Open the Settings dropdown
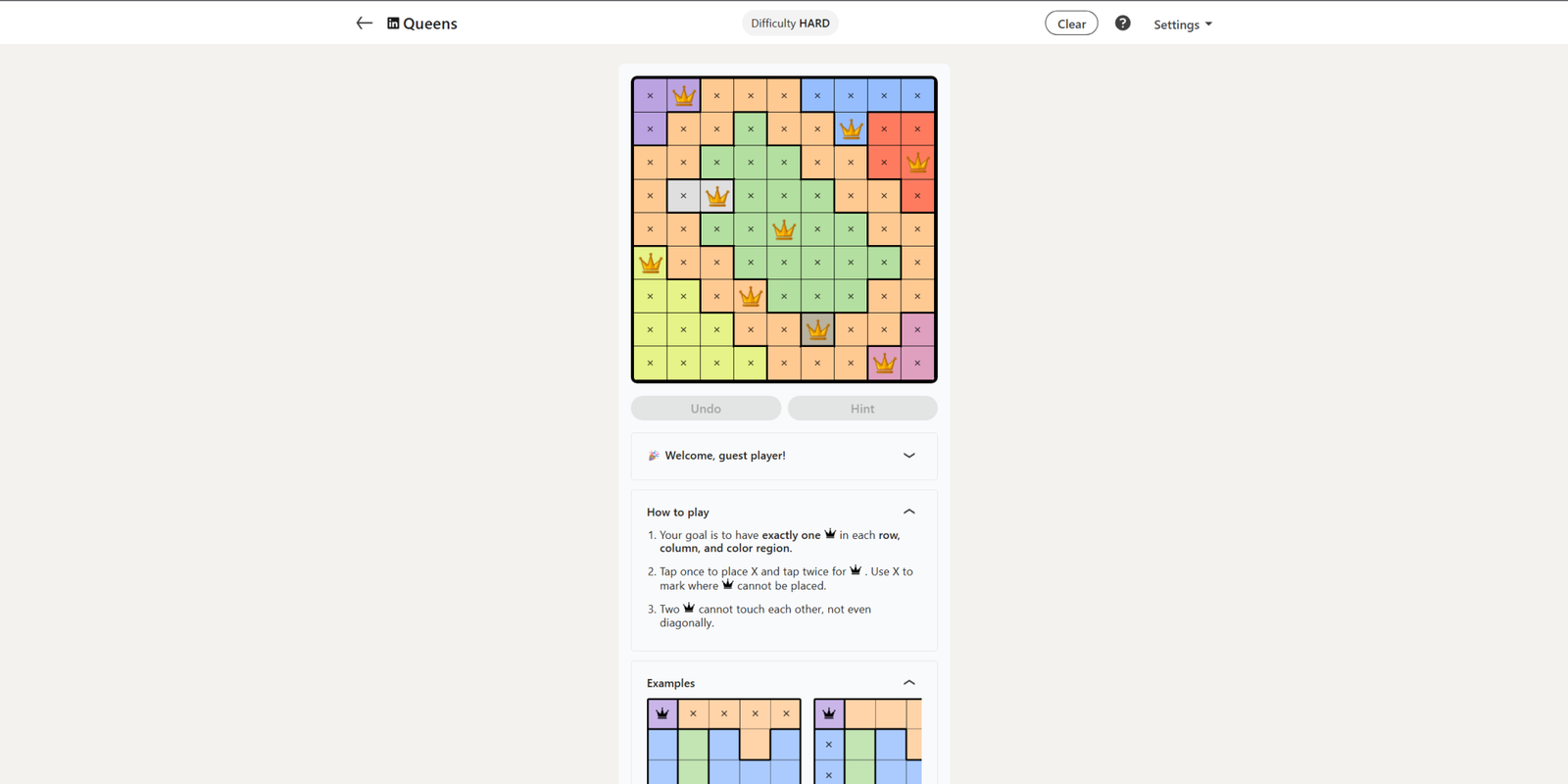This screenshot has width=1568, height=784. point(1182,24)
